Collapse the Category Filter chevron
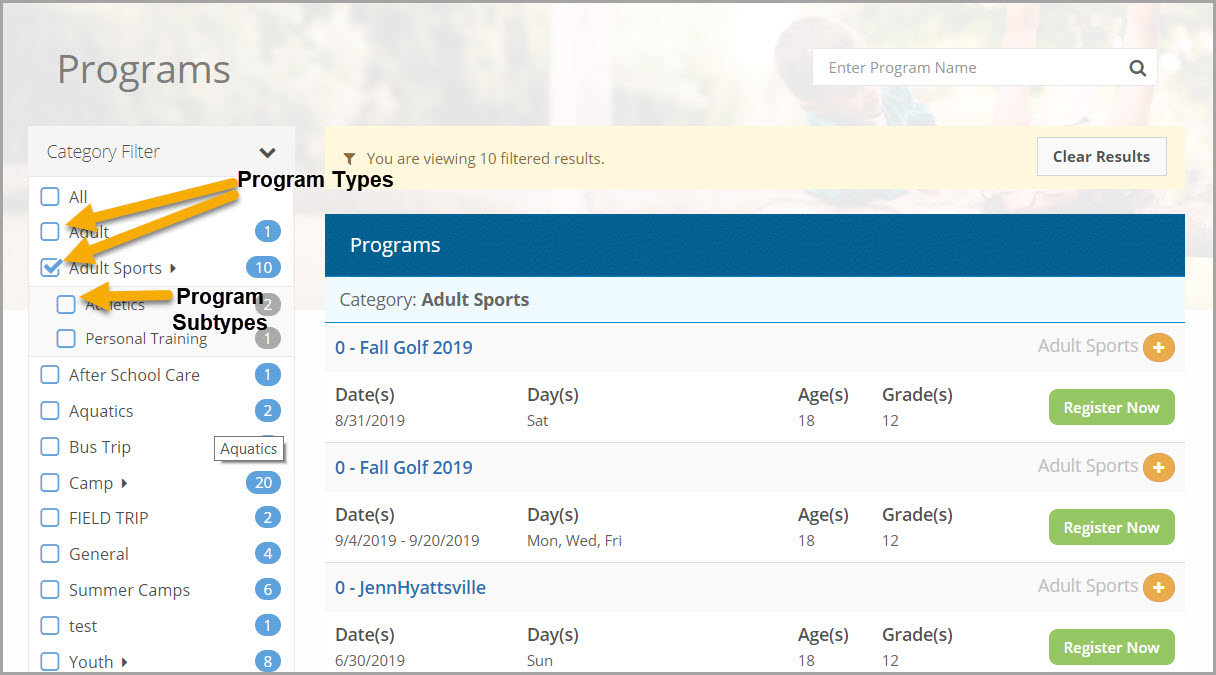1216x675 pixels. pyautogui.click(x=267, y=153)
